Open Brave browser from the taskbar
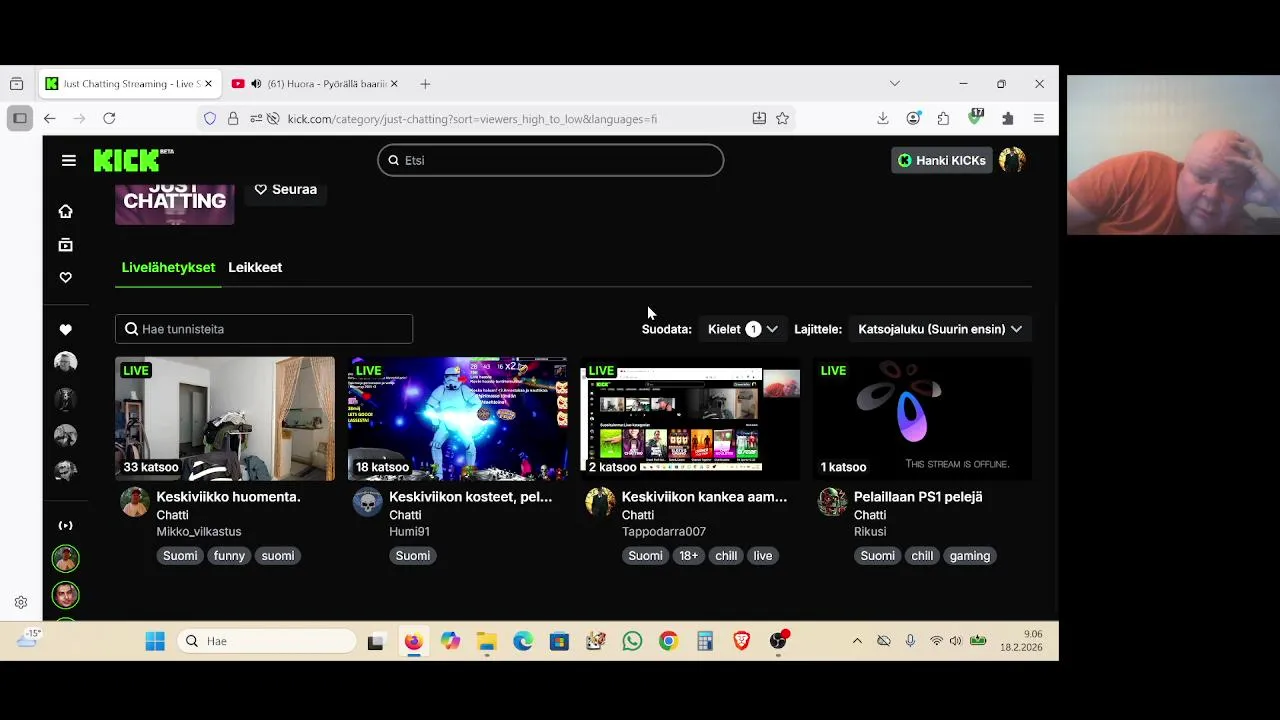 (742, 641)
